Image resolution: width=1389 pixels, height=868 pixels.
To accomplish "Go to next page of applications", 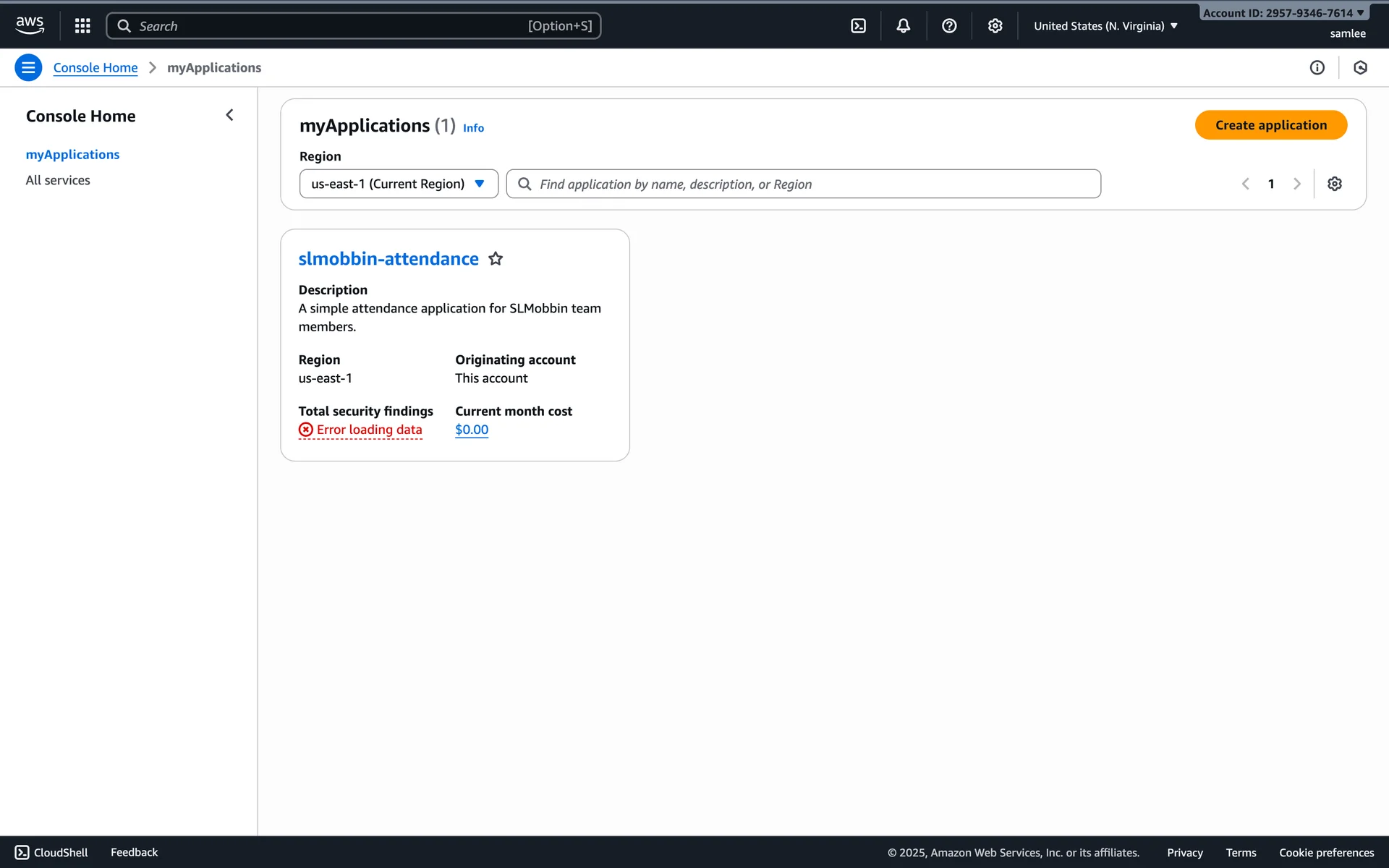I will [x=1296, y=184].
